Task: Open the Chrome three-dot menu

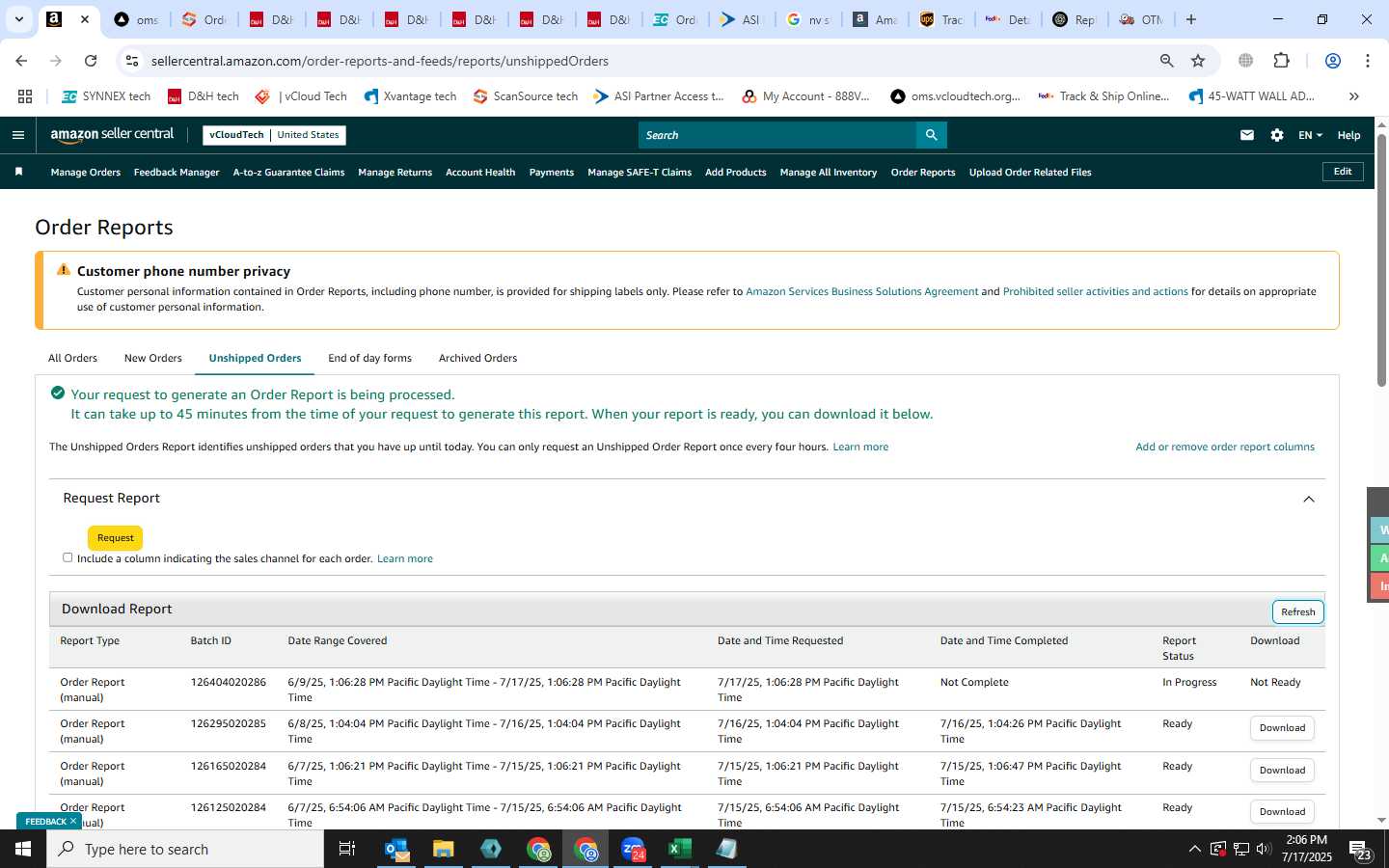Action: click(x=1367, y=61)
